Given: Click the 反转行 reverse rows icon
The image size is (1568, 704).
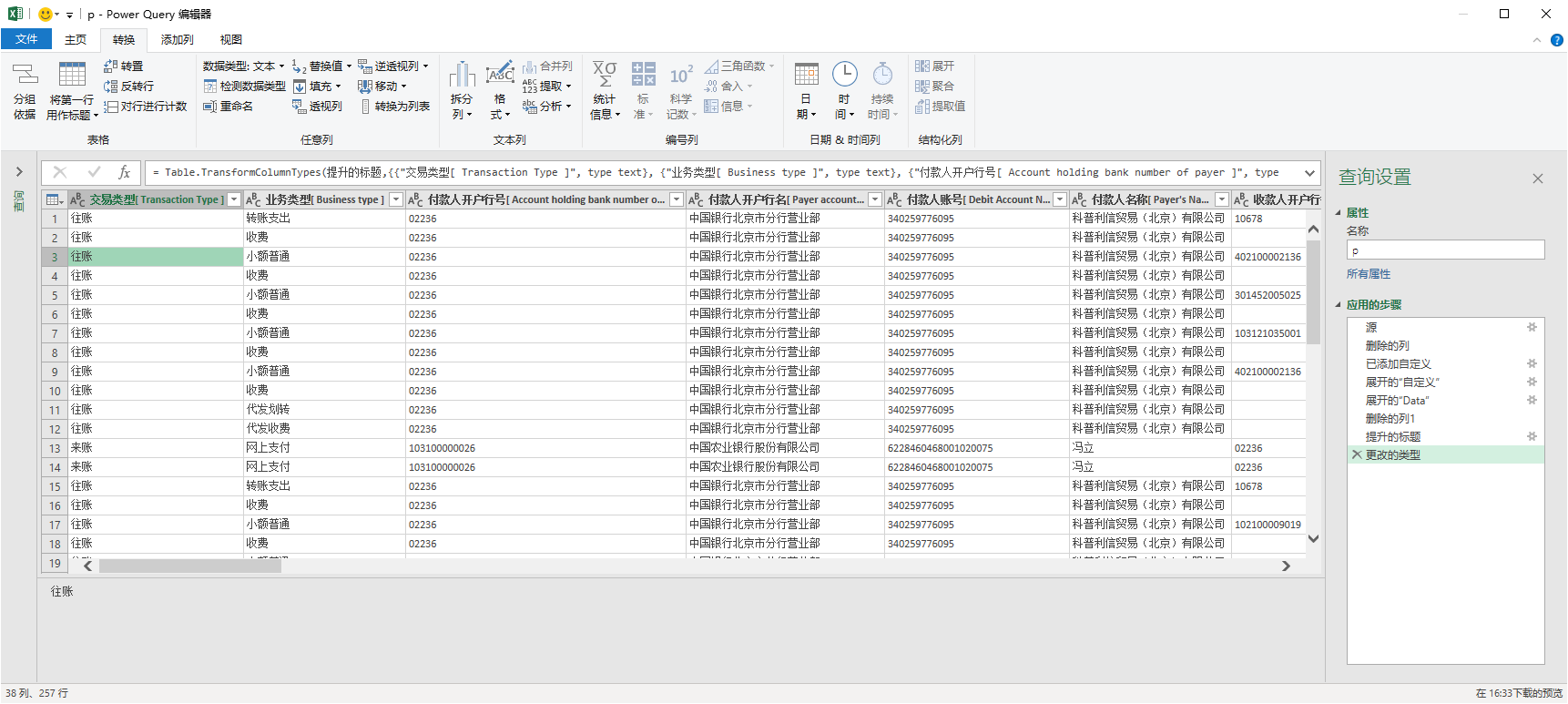Looking at the screenshot, I should [110, 87].
